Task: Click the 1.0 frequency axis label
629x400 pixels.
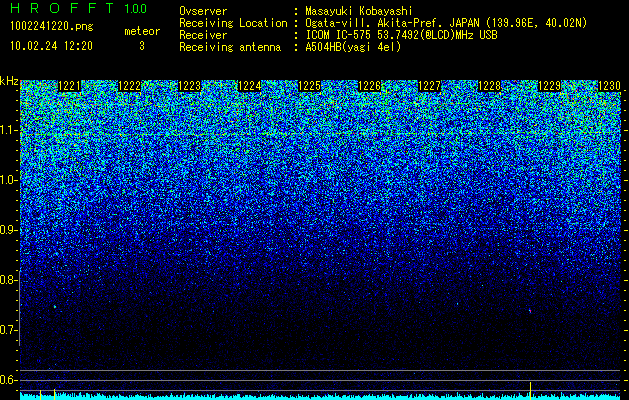Action: click(x=8, y=180)
